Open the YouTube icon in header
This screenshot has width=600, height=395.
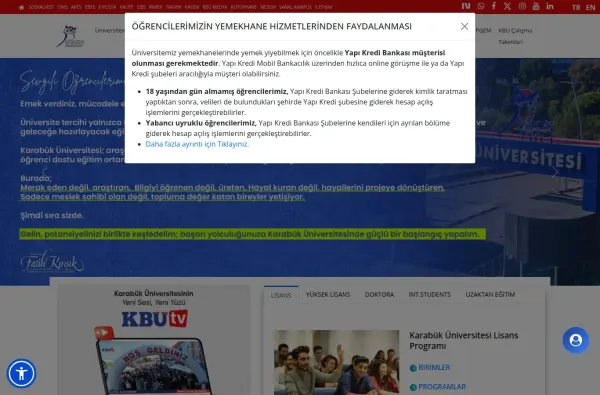[x=536, y=6]
